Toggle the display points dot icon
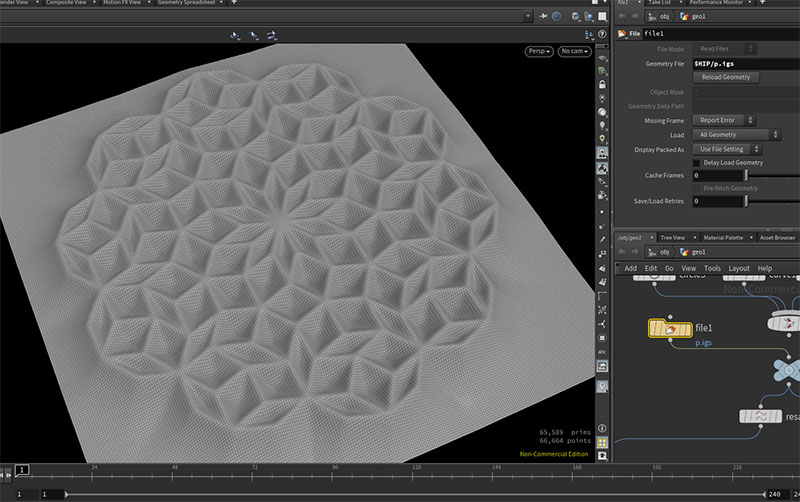This screenshot has width=800, height=502. coord(603,212)
